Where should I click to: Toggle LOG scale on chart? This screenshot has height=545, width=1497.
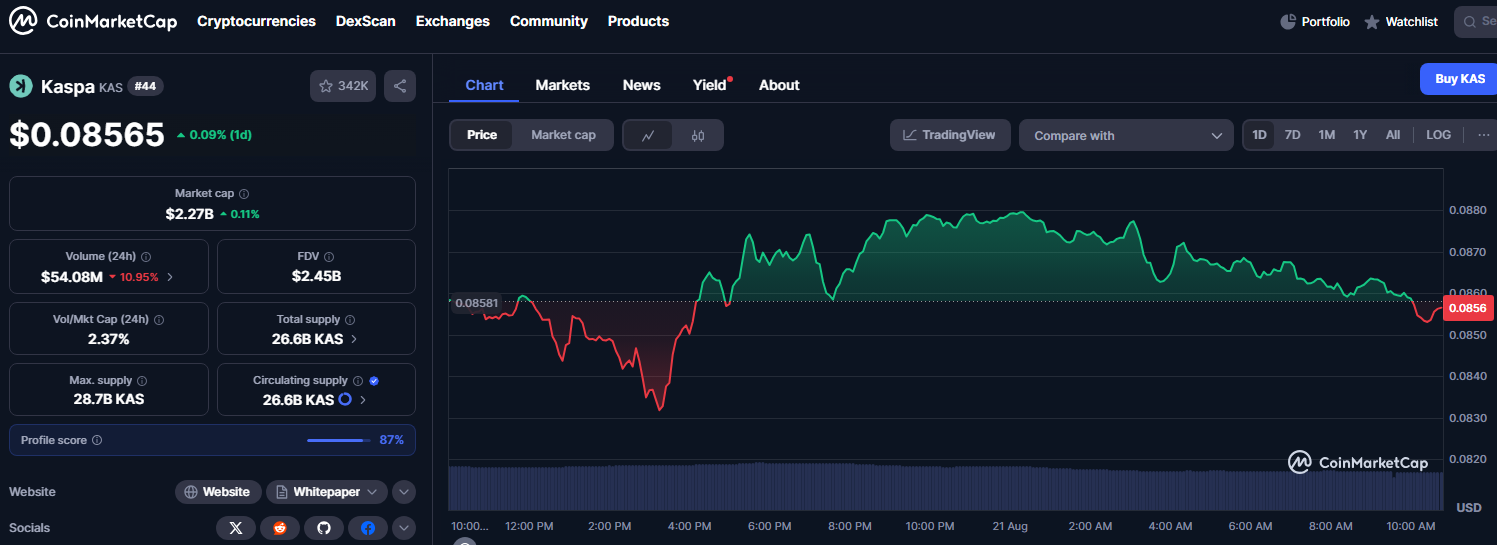1438,135
